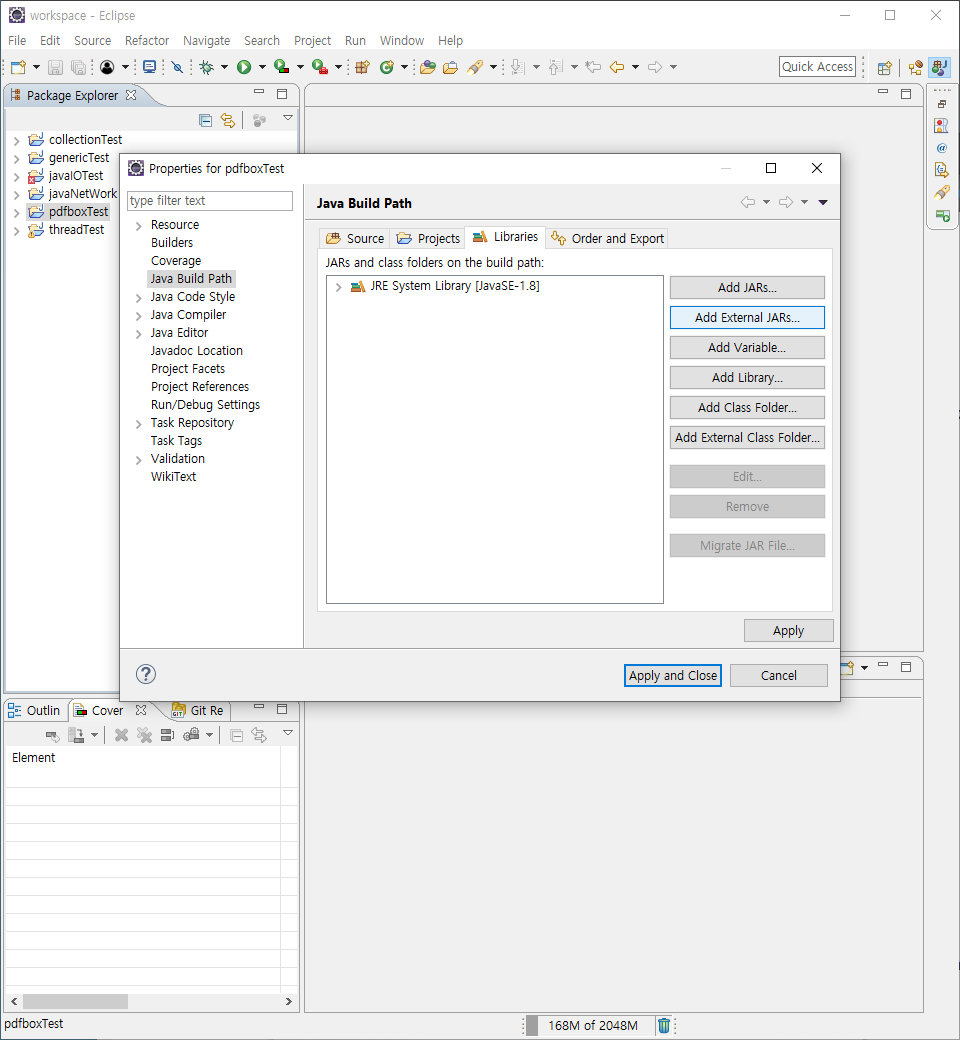Click the heap status memory bar
The height and width of the screenshot is (1040, 960).
(588, 1025)
